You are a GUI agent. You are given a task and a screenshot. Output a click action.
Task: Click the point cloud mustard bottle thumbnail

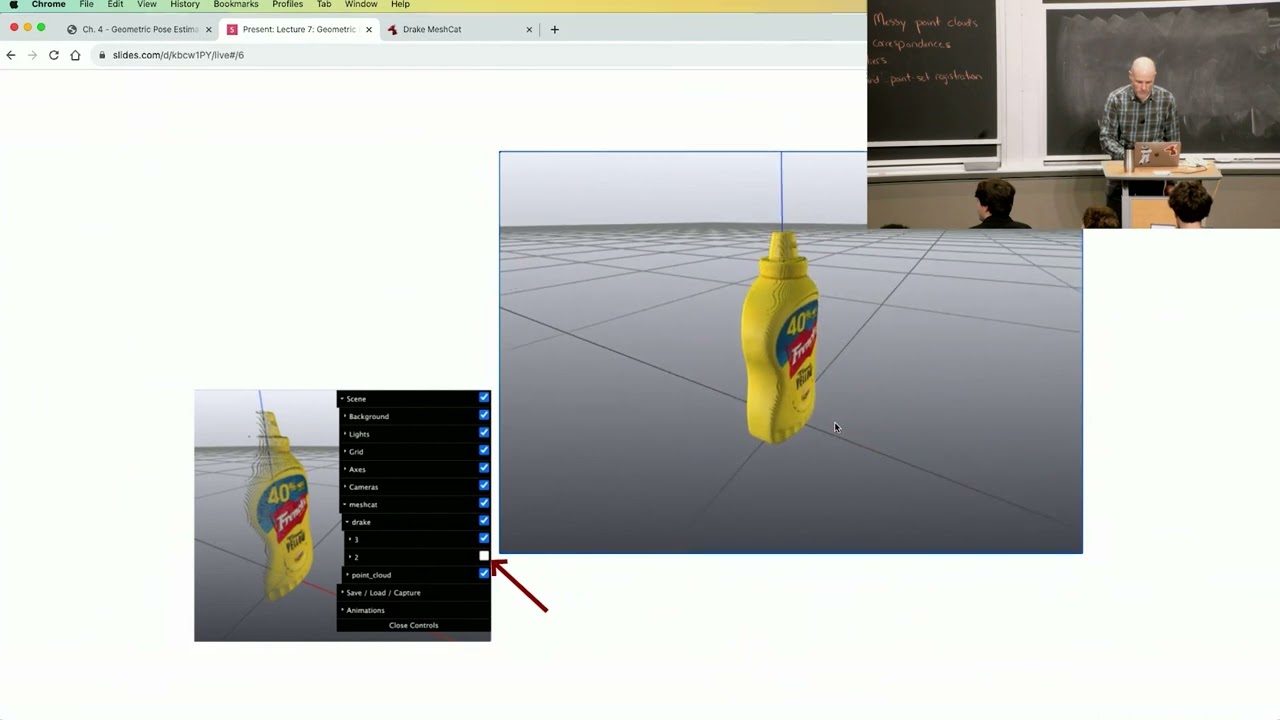[279, 508]
